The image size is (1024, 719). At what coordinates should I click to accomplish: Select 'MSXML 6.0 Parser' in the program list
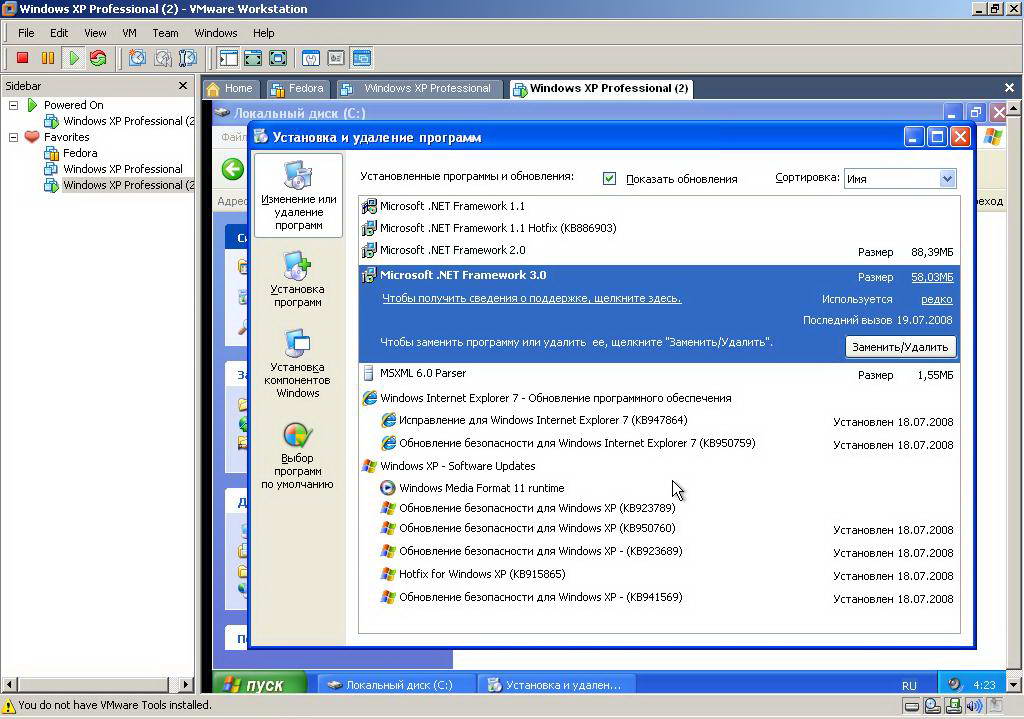click(422, 374)
